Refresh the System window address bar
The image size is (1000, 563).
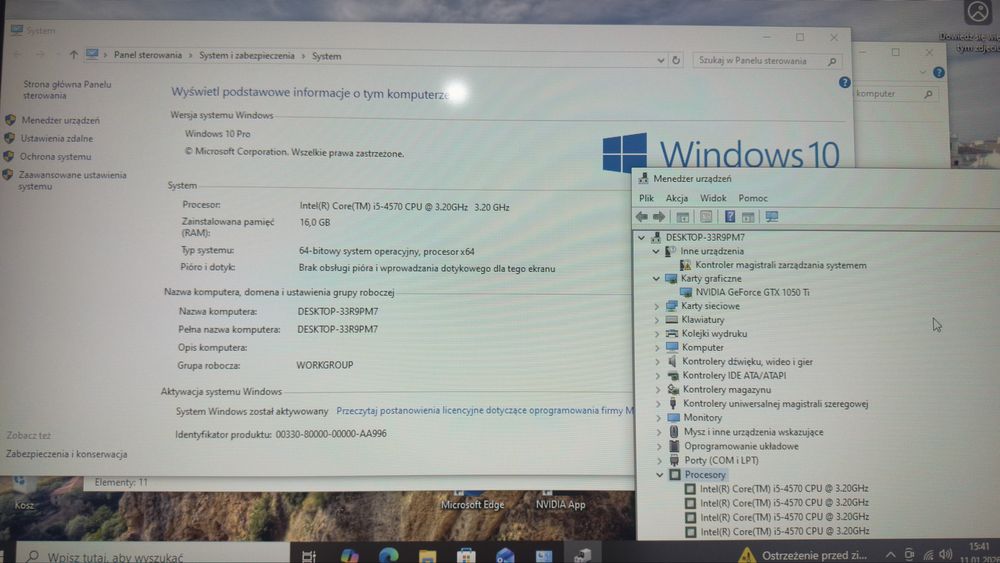[676, 61]
